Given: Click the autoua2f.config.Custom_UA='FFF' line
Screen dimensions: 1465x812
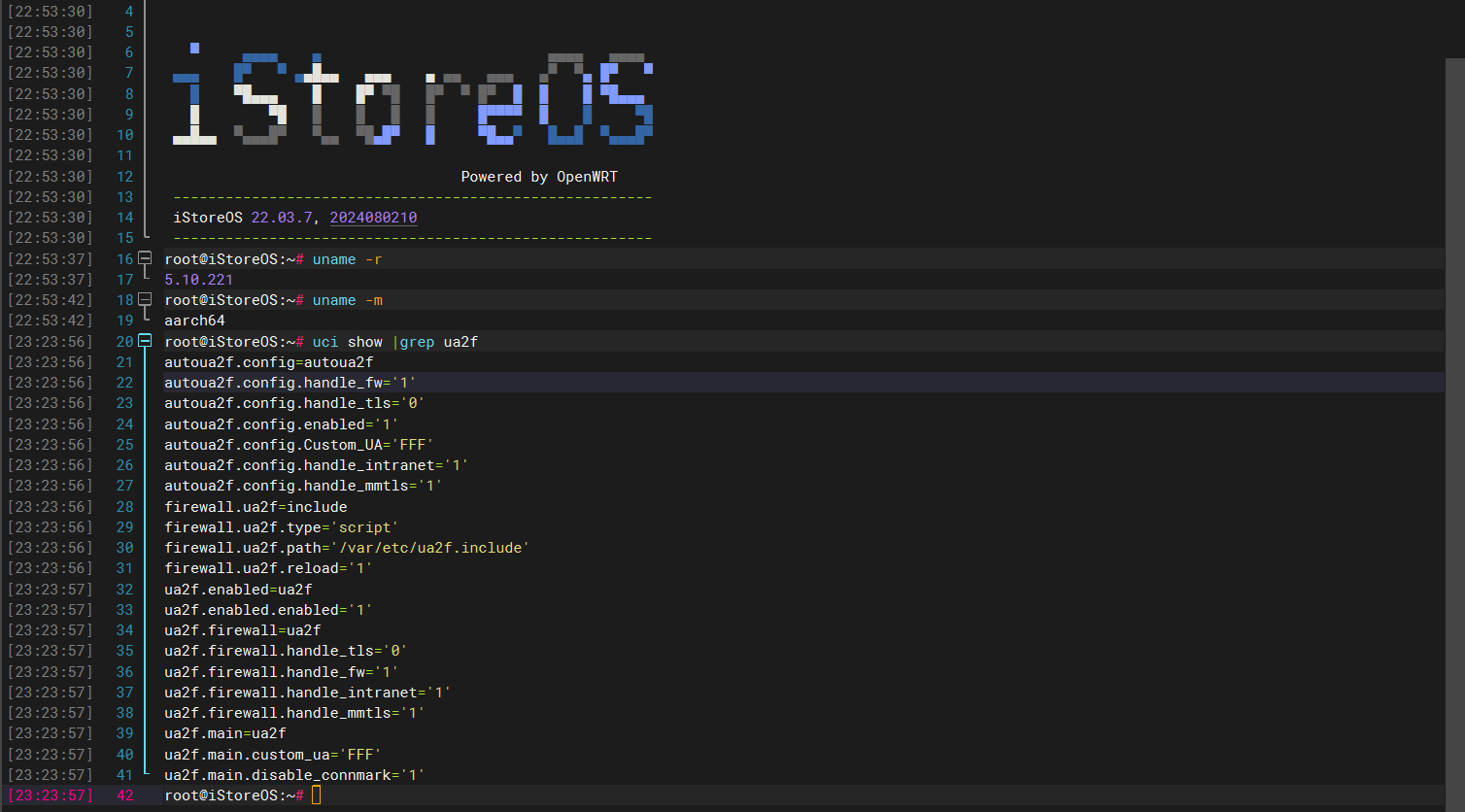Looking at the screenshot, I should point(298,445).
